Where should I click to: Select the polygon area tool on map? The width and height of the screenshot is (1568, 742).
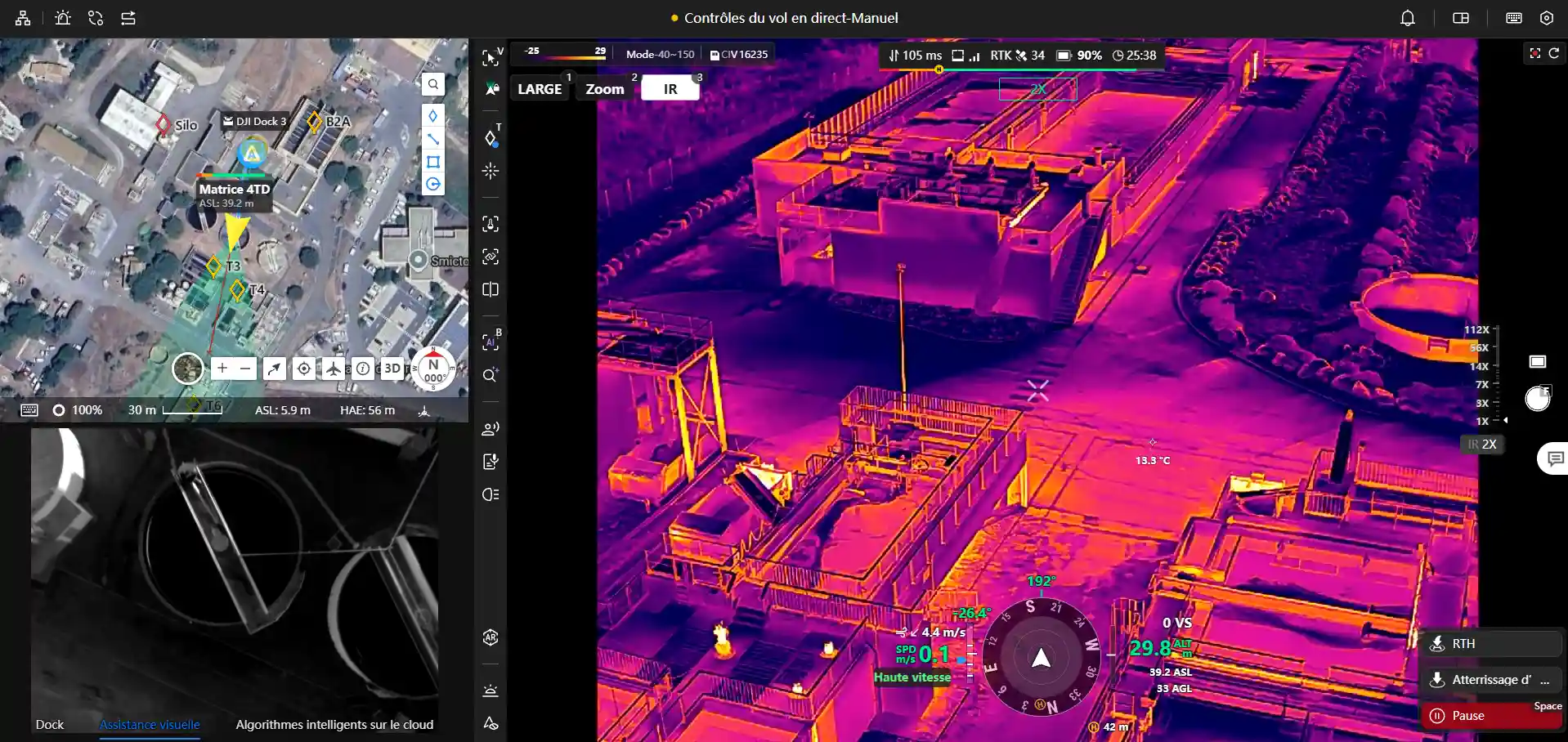[x=433, y=162]
